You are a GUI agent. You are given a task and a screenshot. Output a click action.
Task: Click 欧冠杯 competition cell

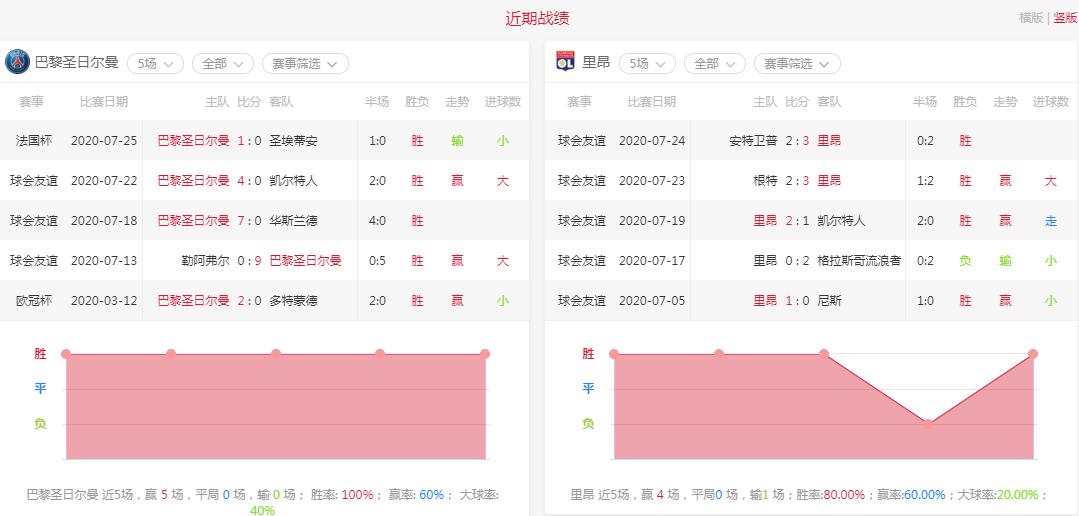[x=34, y=301]
